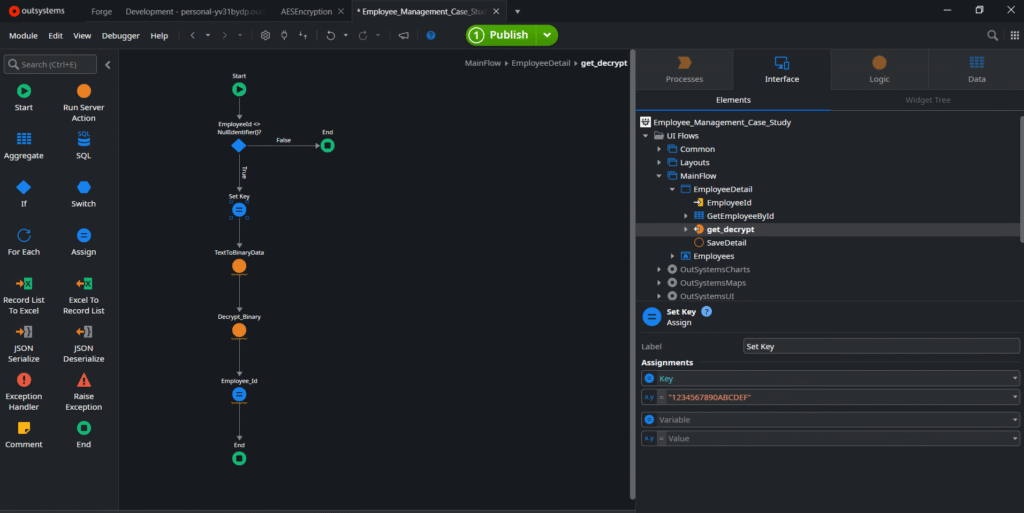The image size is (1024, 513).
Task: Expand the Common flow in the tree
Action: point(659,149)
